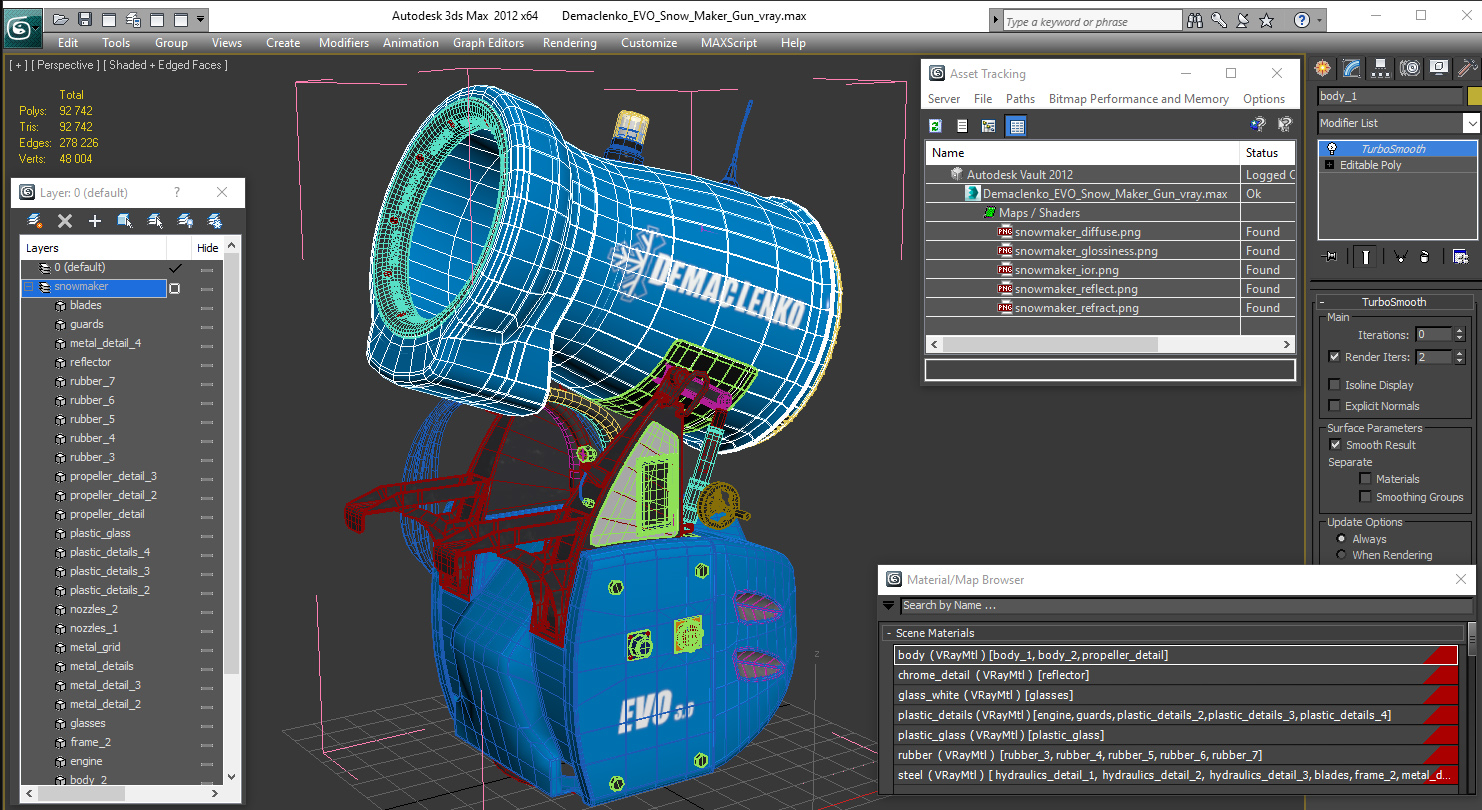
Task: Open the Motion command panel tab
Action: (1410, 68)
